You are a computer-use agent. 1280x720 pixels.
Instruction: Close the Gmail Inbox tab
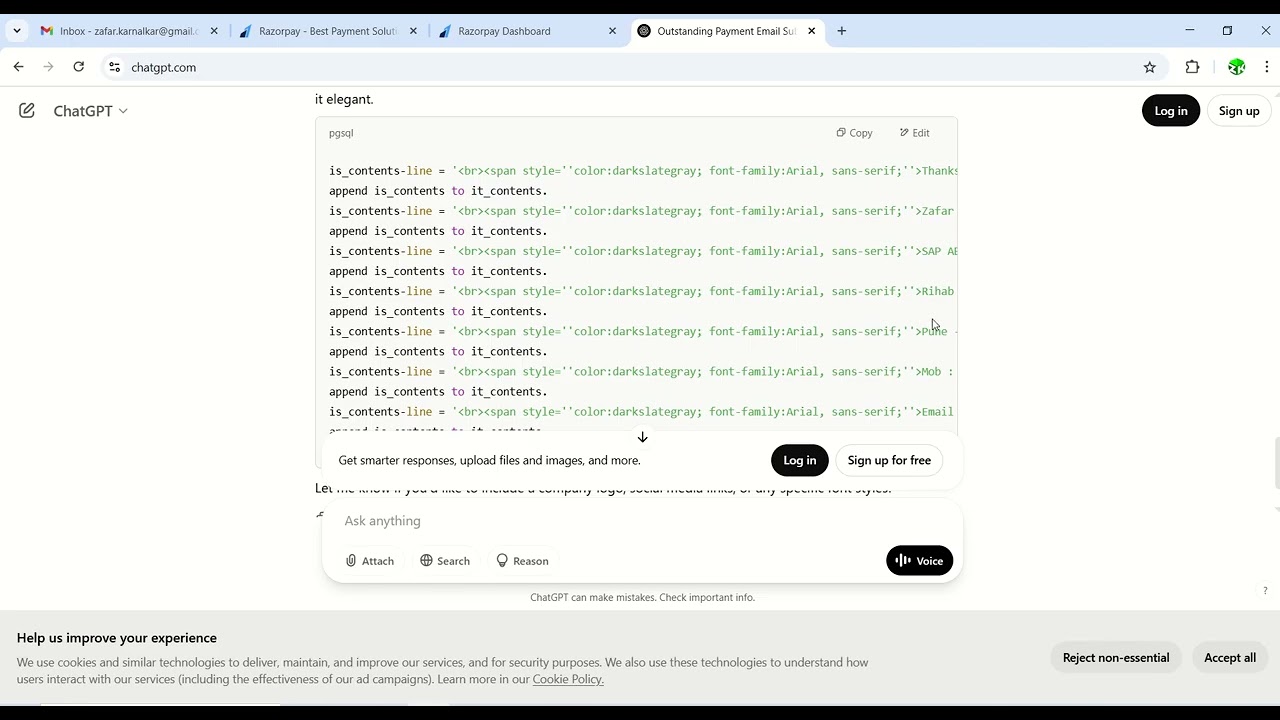(214, 31)
